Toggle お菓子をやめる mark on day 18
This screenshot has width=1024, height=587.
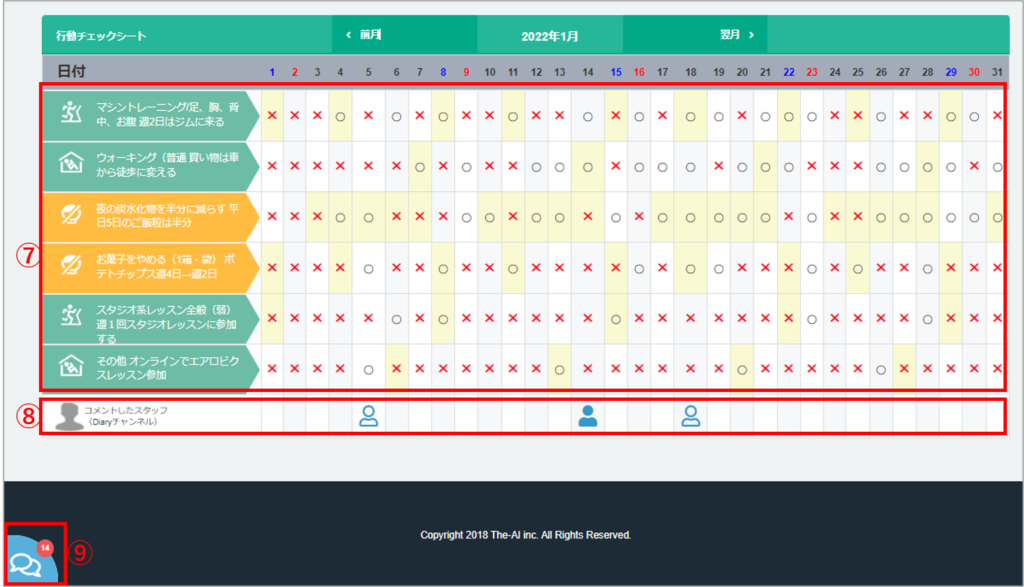pyautogui.click(x=690, y=268)
